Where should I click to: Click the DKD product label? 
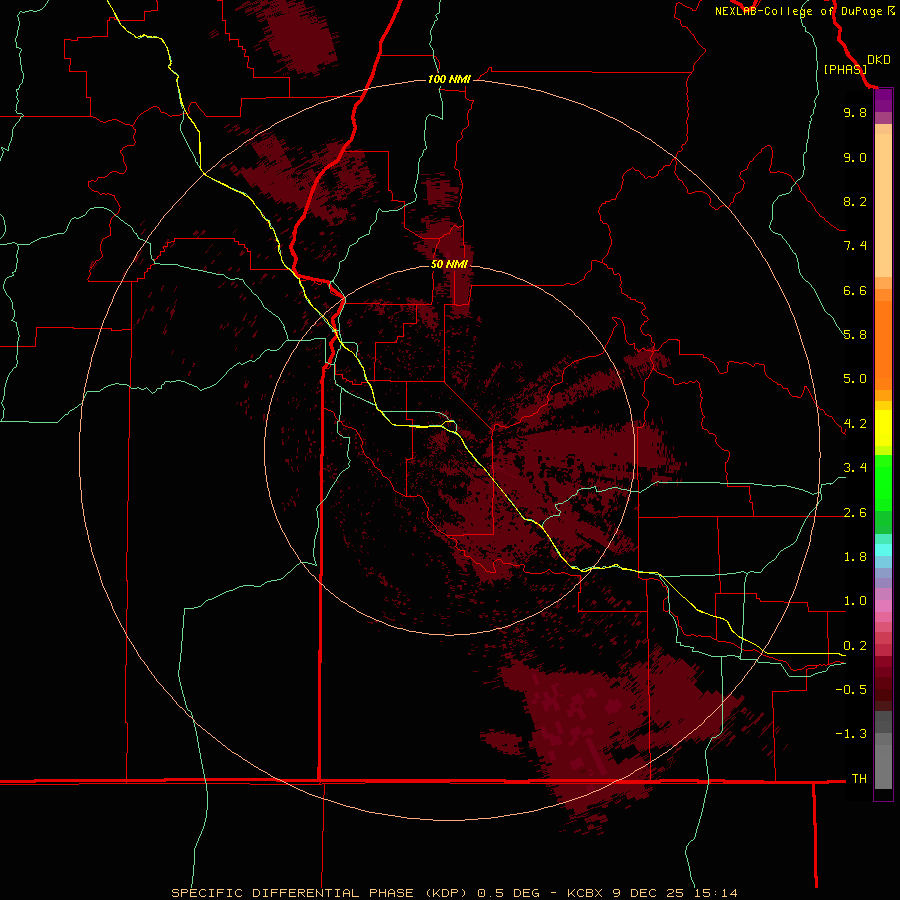879,60
